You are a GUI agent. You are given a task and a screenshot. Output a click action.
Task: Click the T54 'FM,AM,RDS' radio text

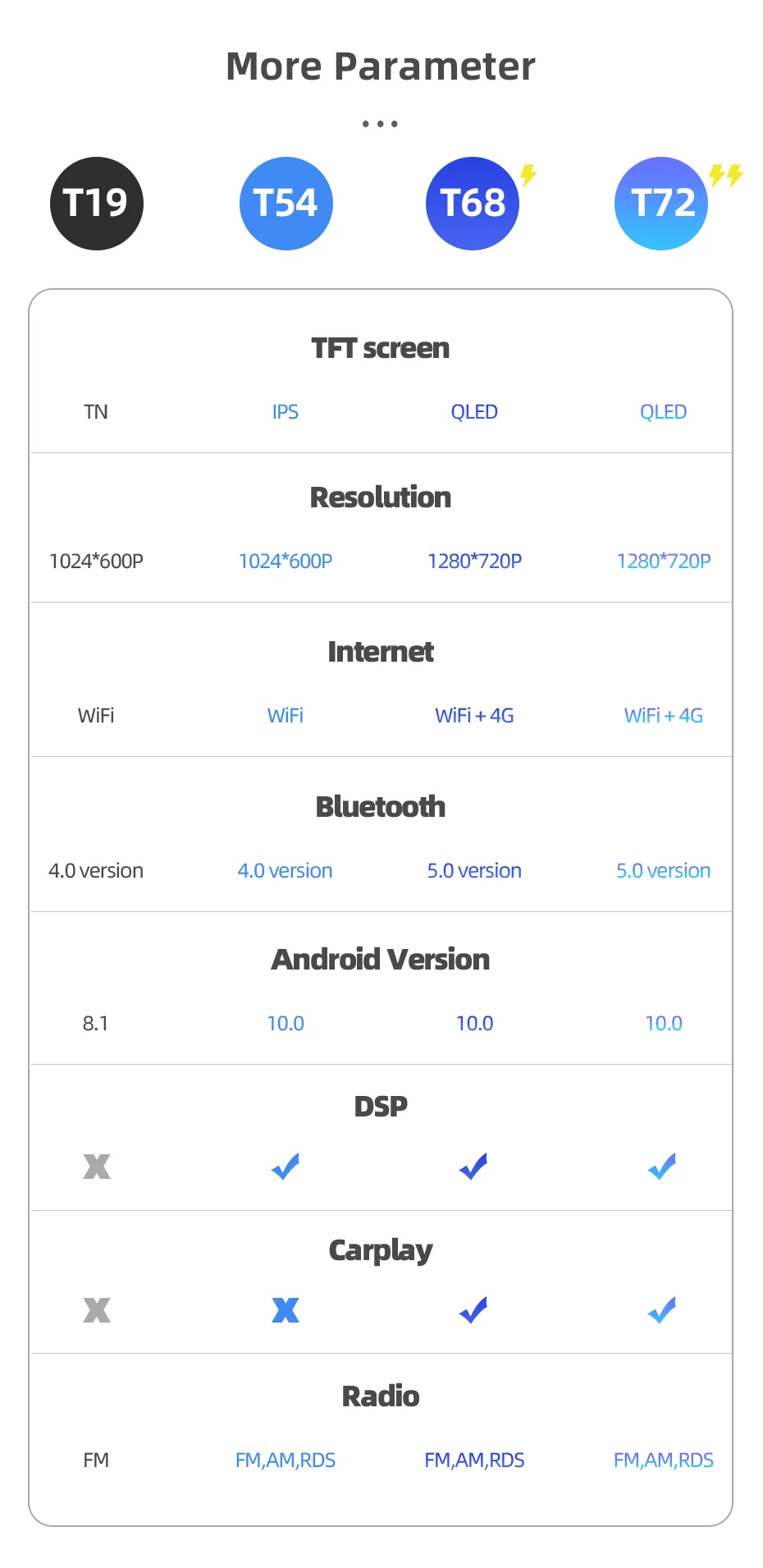[286, 1460]
